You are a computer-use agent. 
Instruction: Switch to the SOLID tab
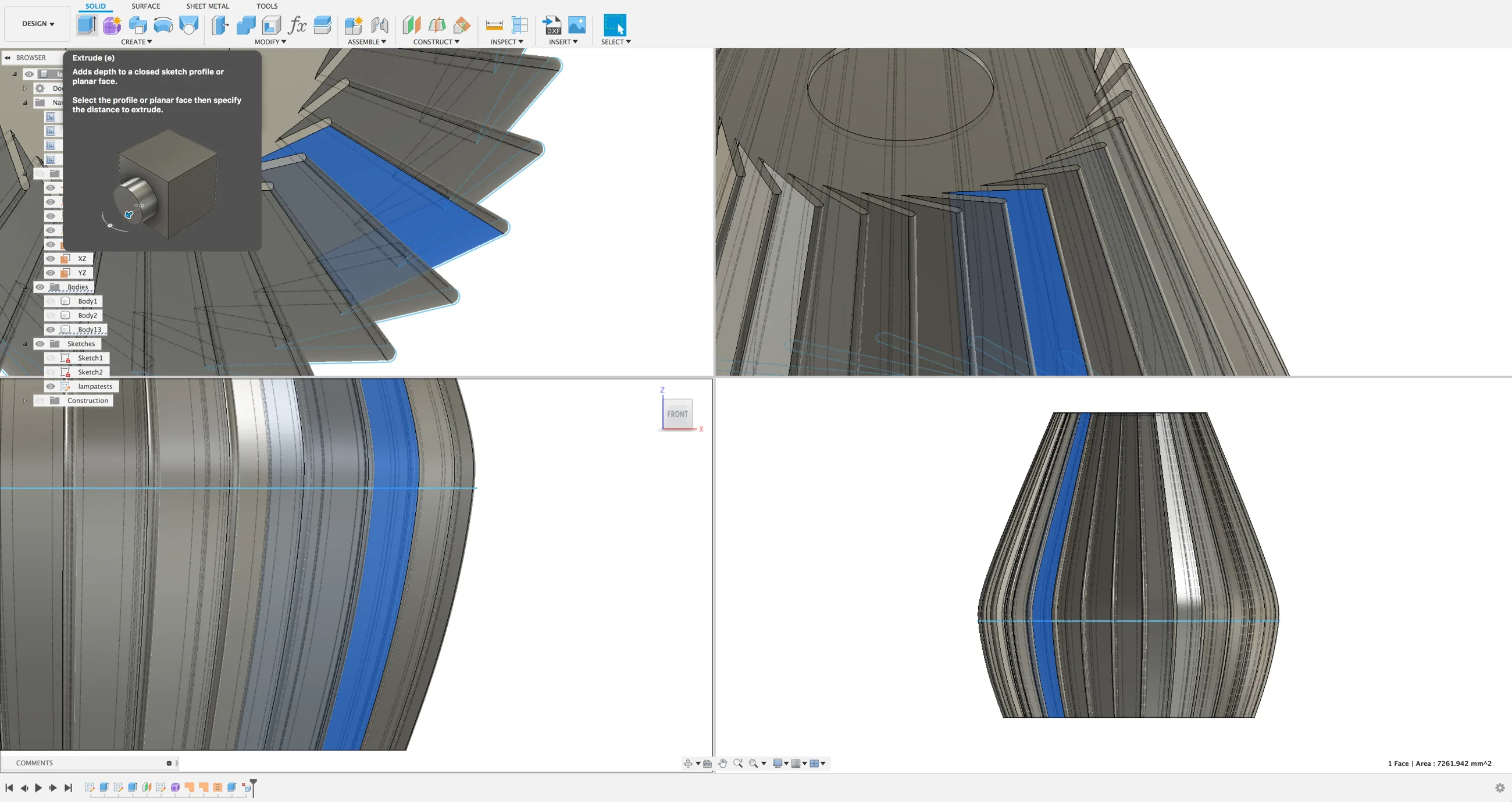(96, 6)
